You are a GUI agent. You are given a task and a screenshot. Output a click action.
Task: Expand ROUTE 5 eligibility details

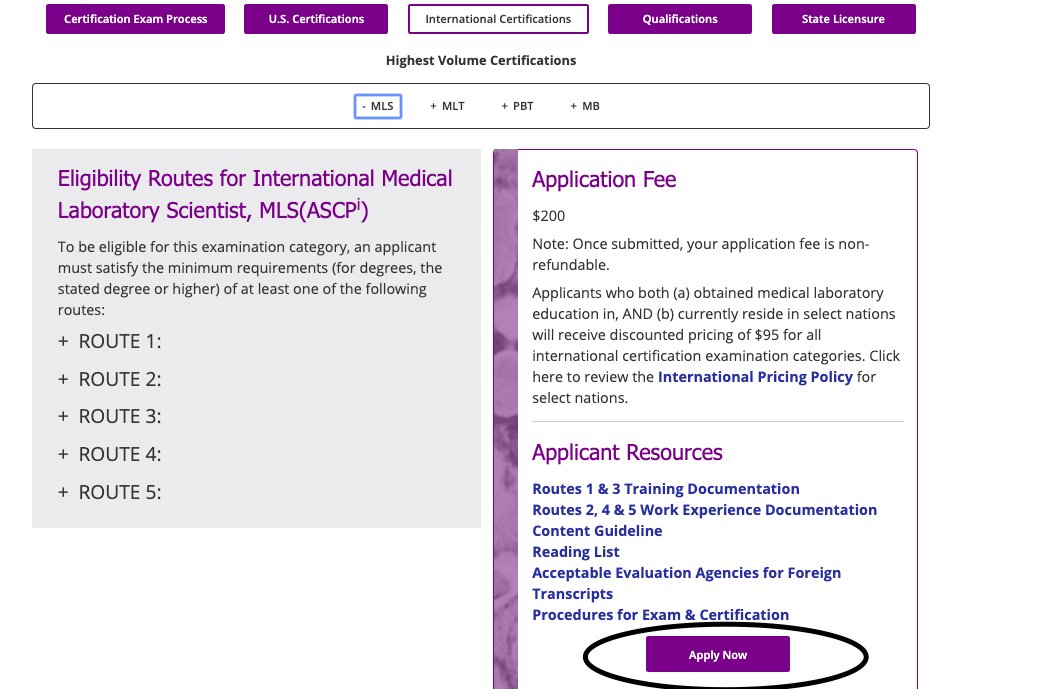pyautogui.click(x=110, y=493)
